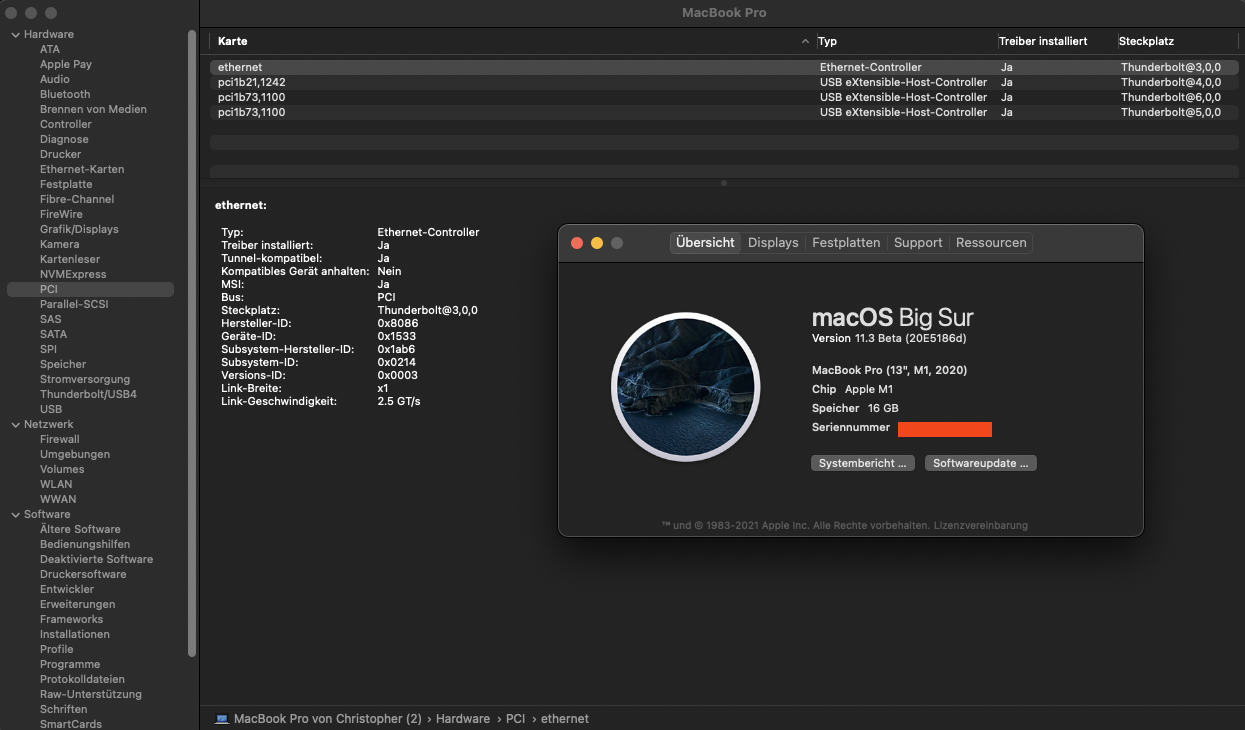Select Frameworks in sidebar

pos(71,619)
